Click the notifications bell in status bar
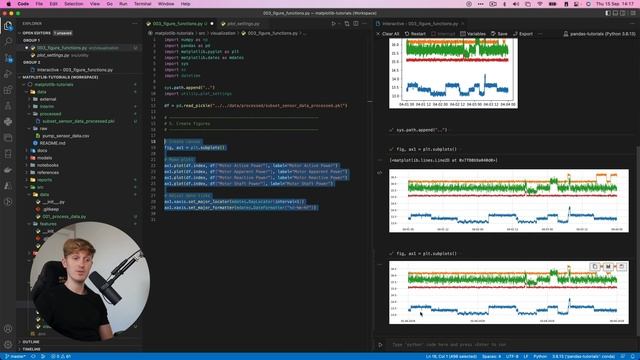Viewport: 640px width, 360px height. [633, 356]
